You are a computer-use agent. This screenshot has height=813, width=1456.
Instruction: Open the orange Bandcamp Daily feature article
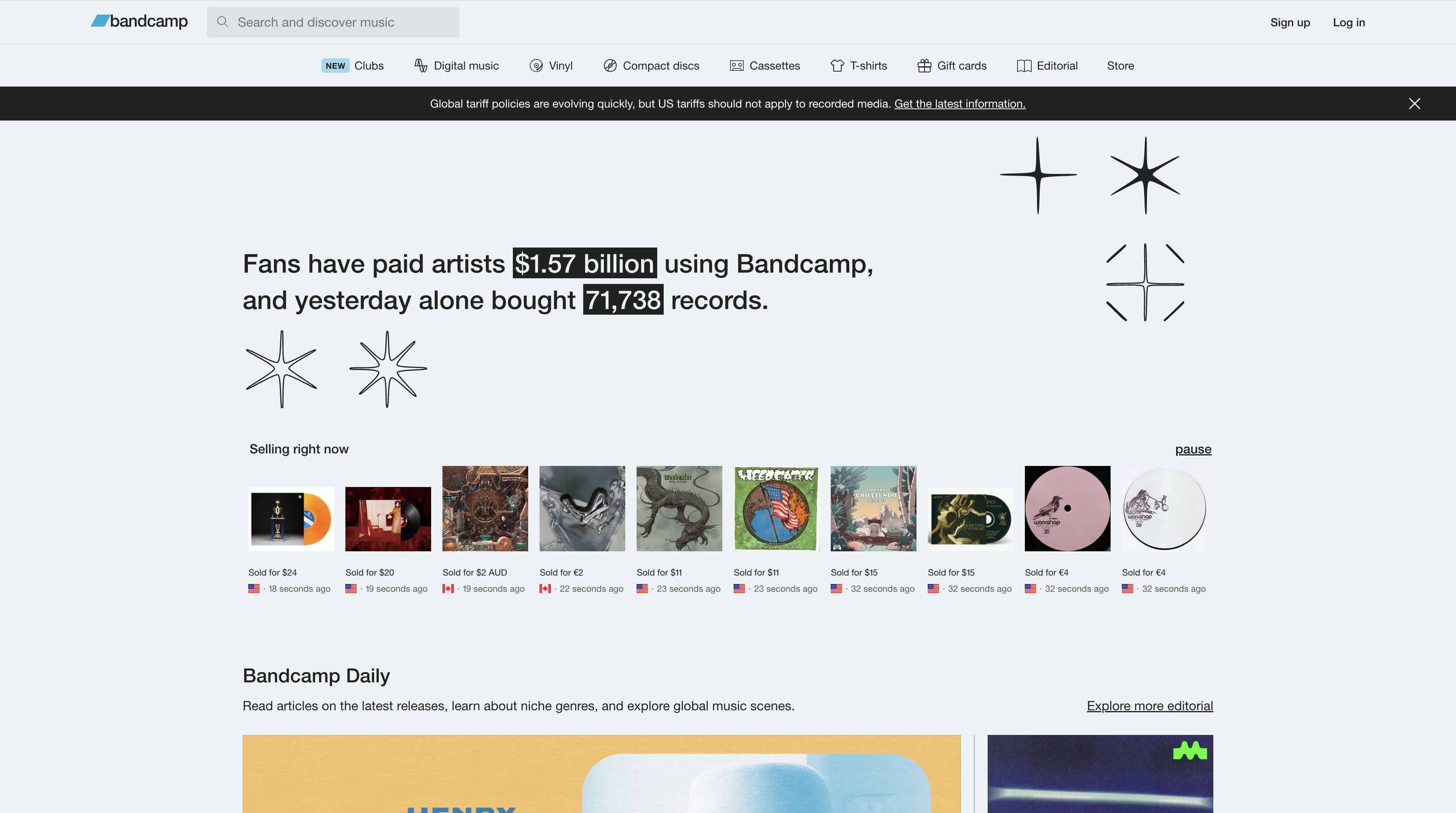pos(601,774)
